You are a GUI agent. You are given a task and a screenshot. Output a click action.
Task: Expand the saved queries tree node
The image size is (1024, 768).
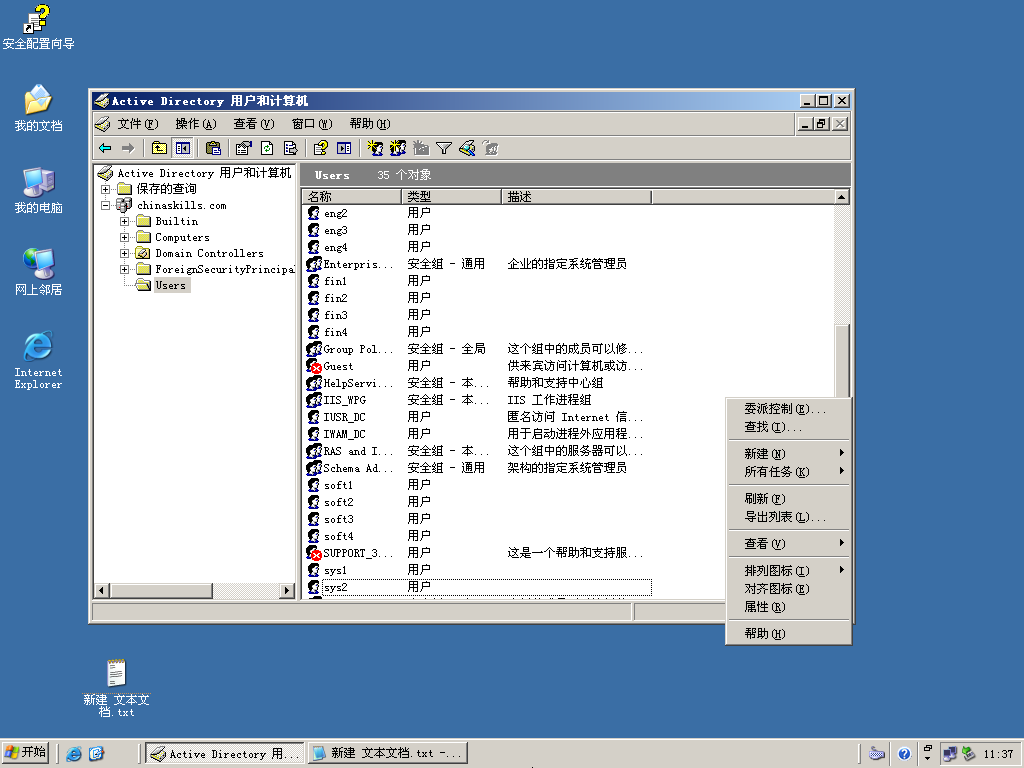tap(105, 189)
